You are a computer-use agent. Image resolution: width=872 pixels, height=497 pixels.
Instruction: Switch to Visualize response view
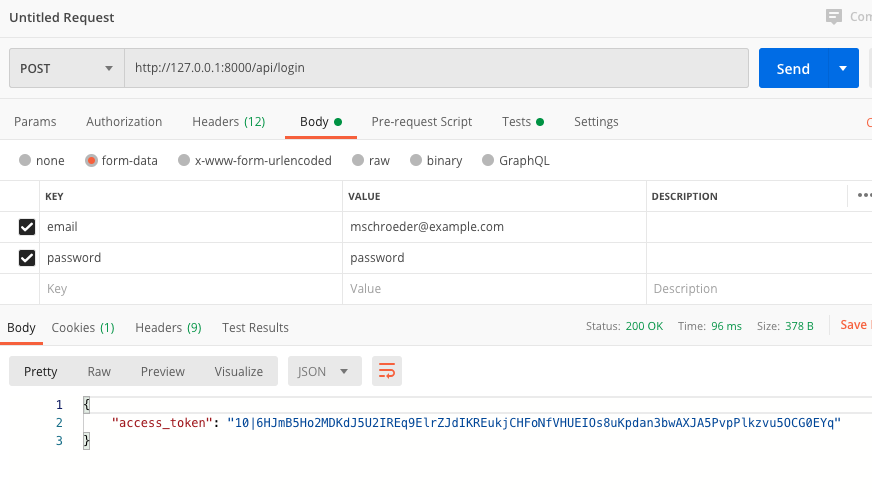click(239, 371)
